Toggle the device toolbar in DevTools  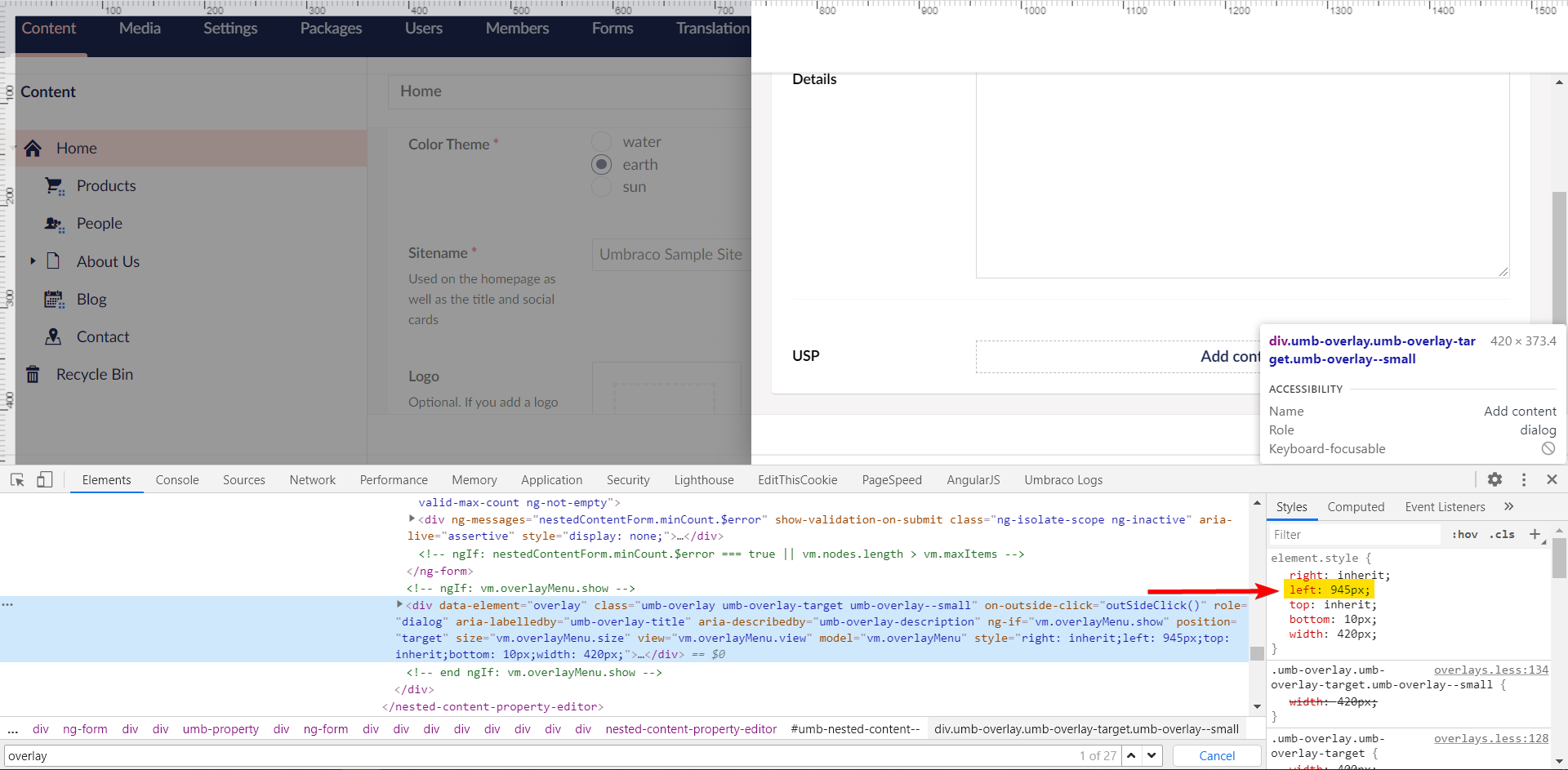point(45,479)
